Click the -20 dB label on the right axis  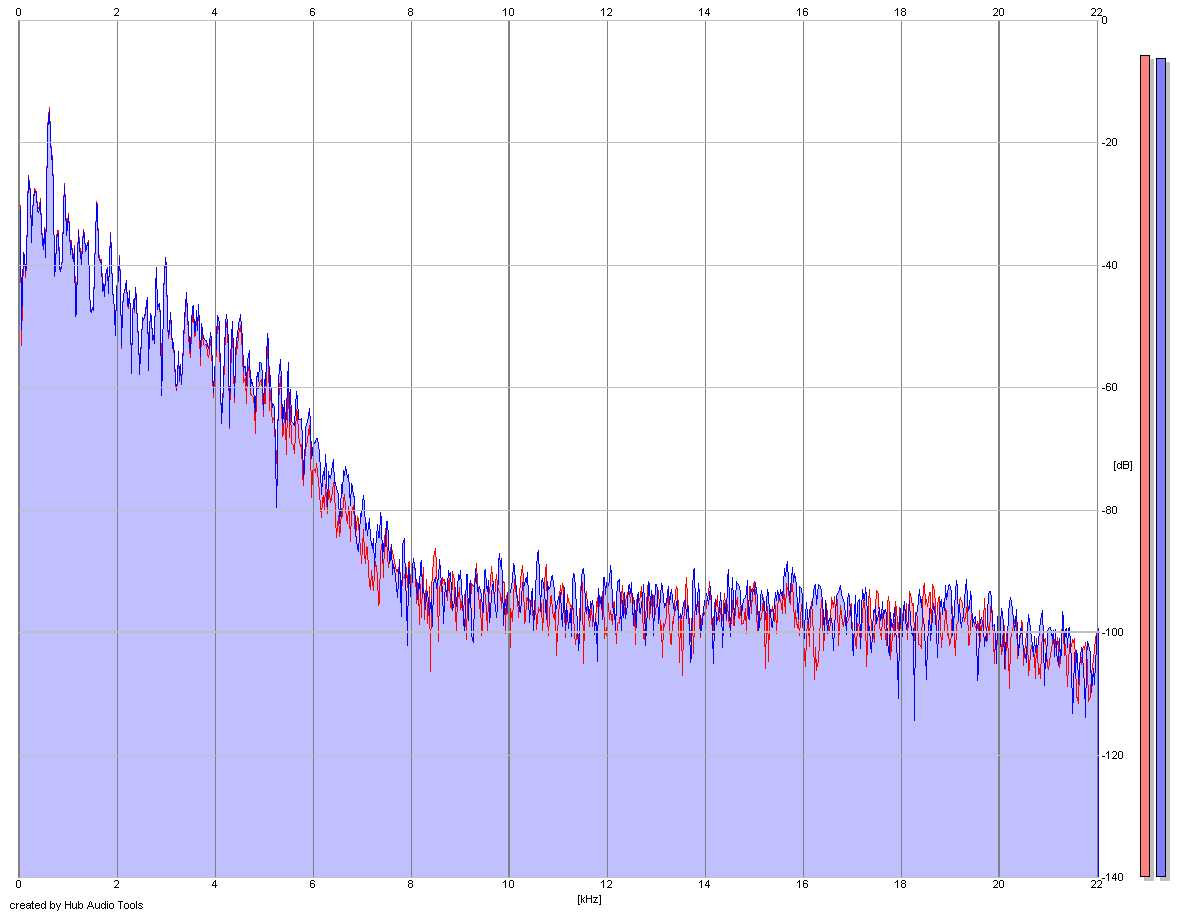[1110, 142]
